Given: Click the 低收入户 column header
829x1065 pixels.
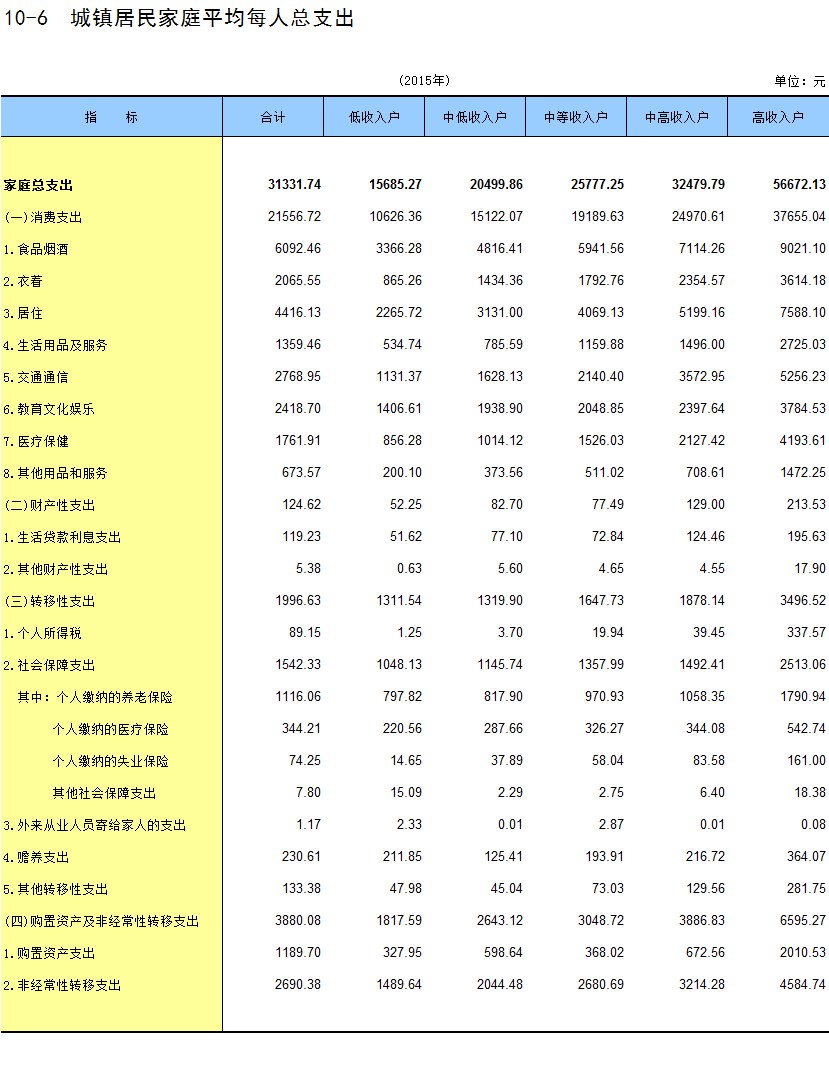Looking at the screenshot, I should click(x=374, y=117).
